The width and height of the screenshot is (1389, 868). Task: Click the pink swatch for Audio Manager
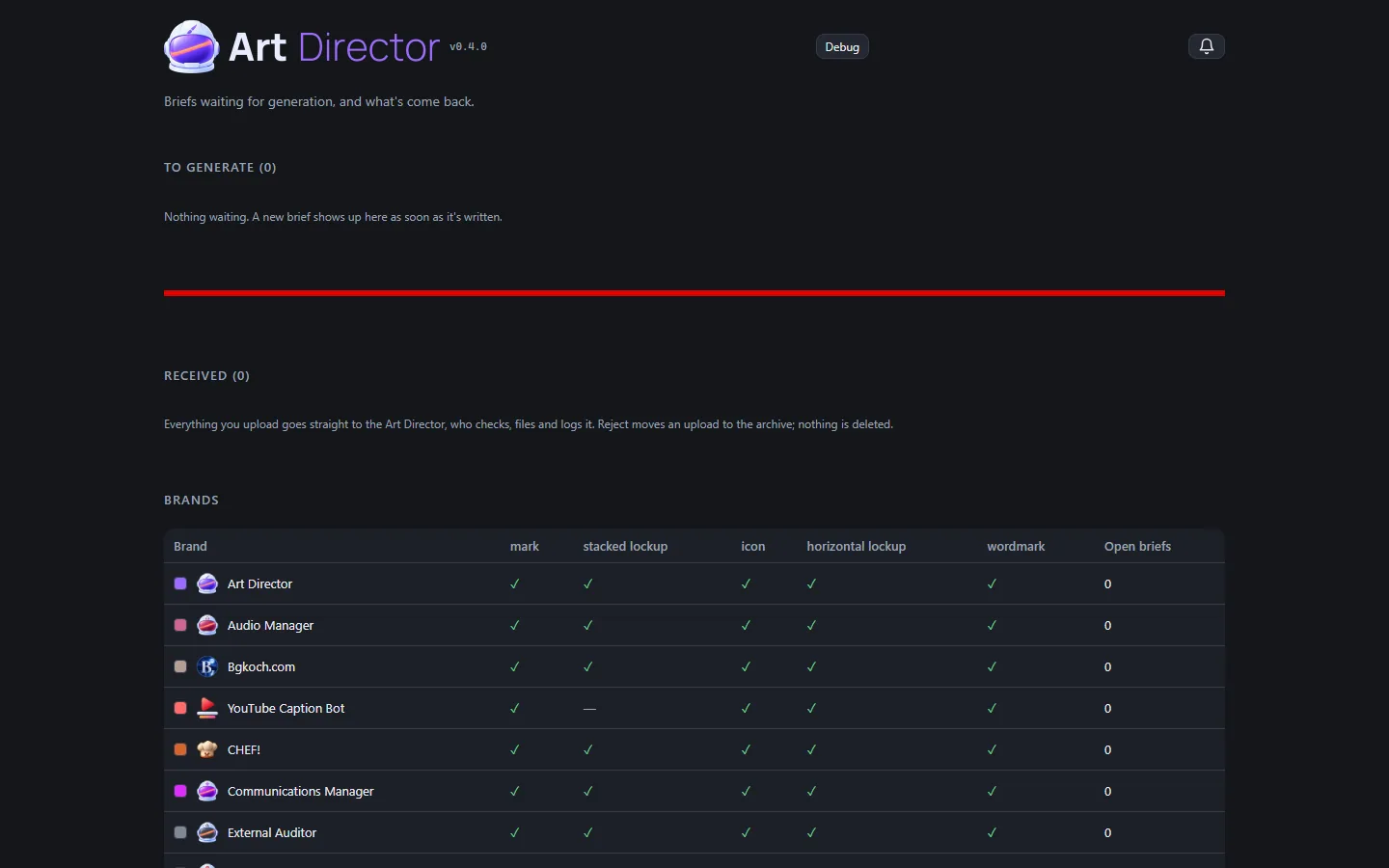pyautogui.click(x=180, y=625)
